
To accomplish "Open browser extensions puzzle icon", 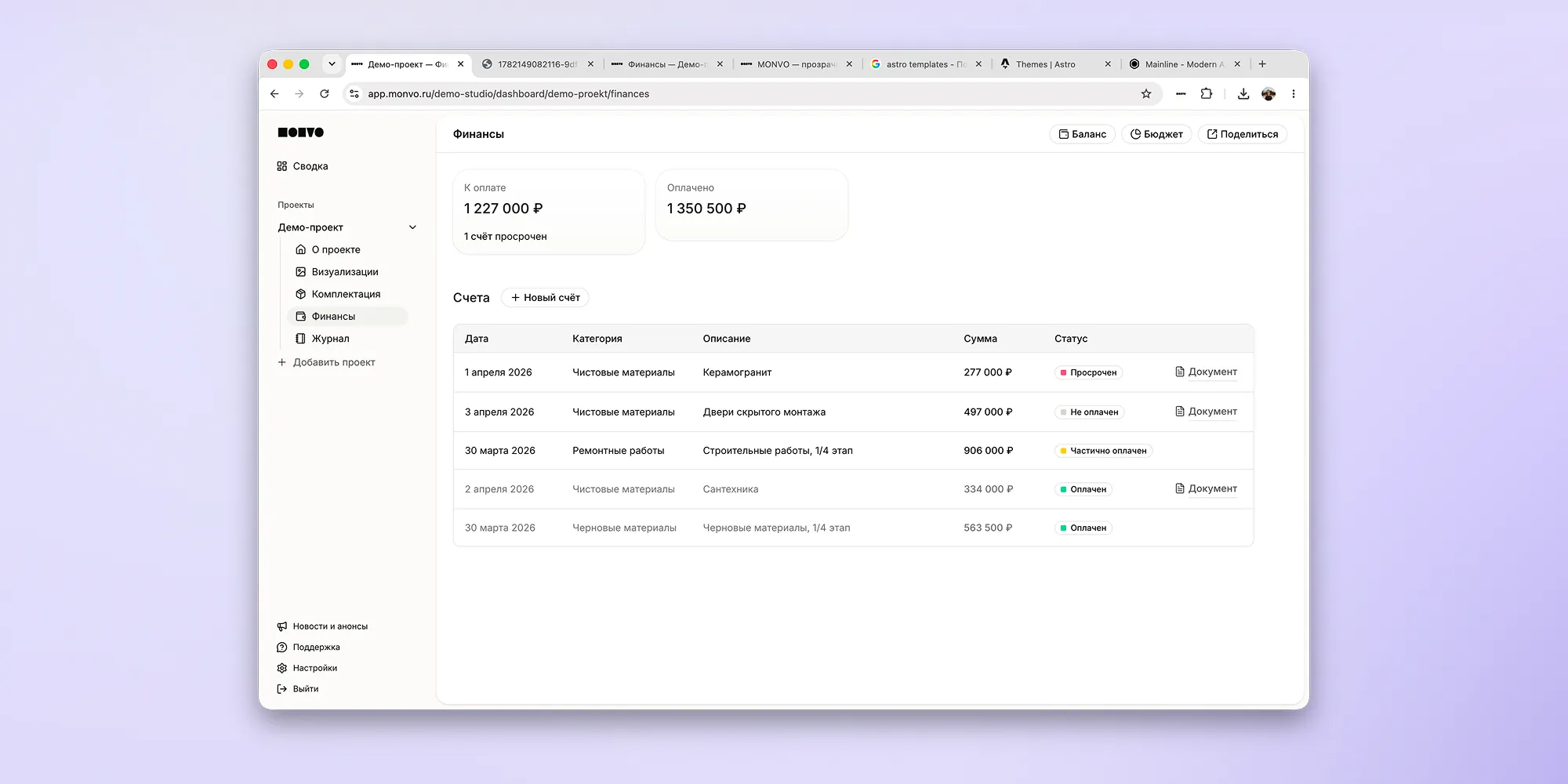I will pos(1207,94).
